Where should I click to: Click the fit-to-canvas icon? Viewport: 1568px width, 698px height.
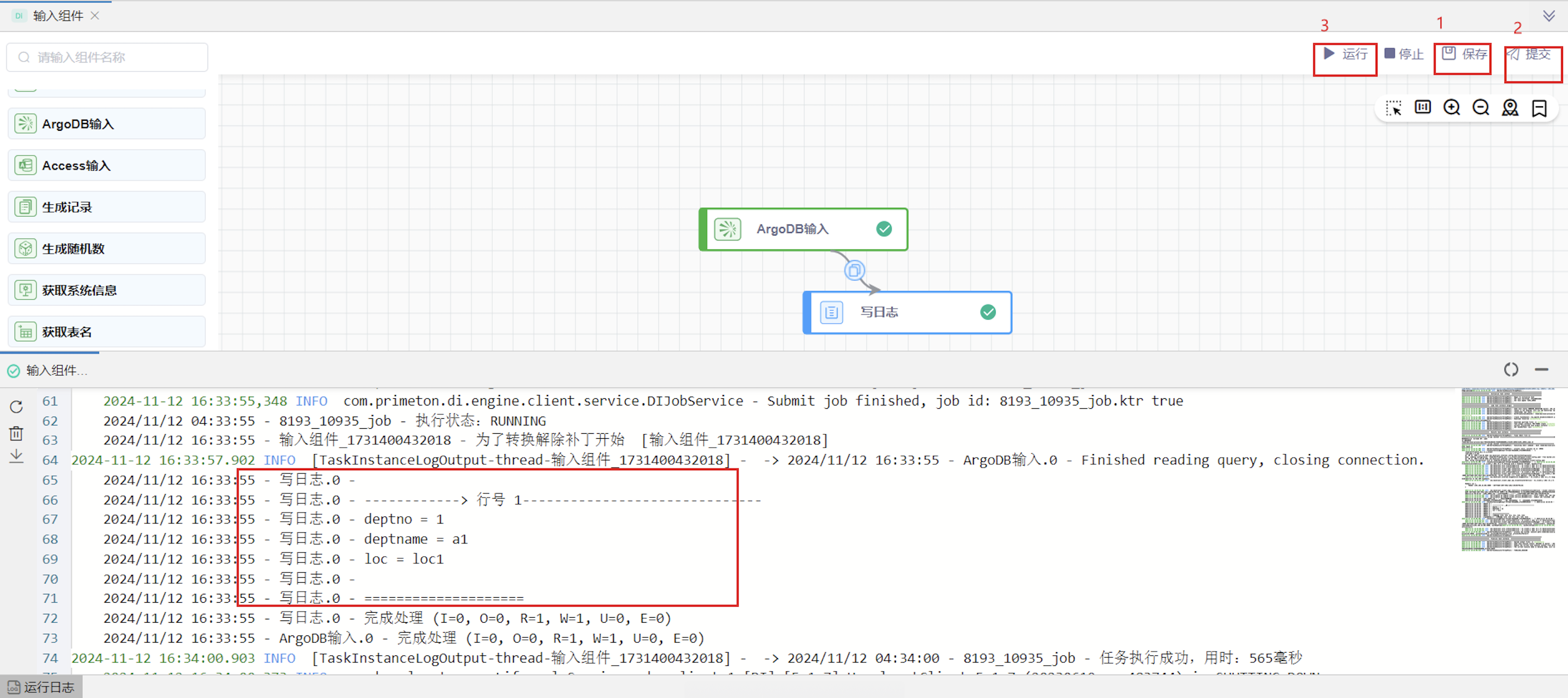[1422, 108]
